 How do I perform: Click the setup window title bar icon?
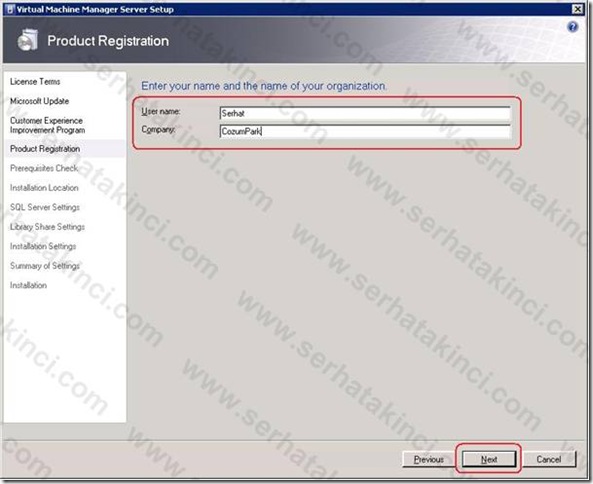[x=11, y=9]
